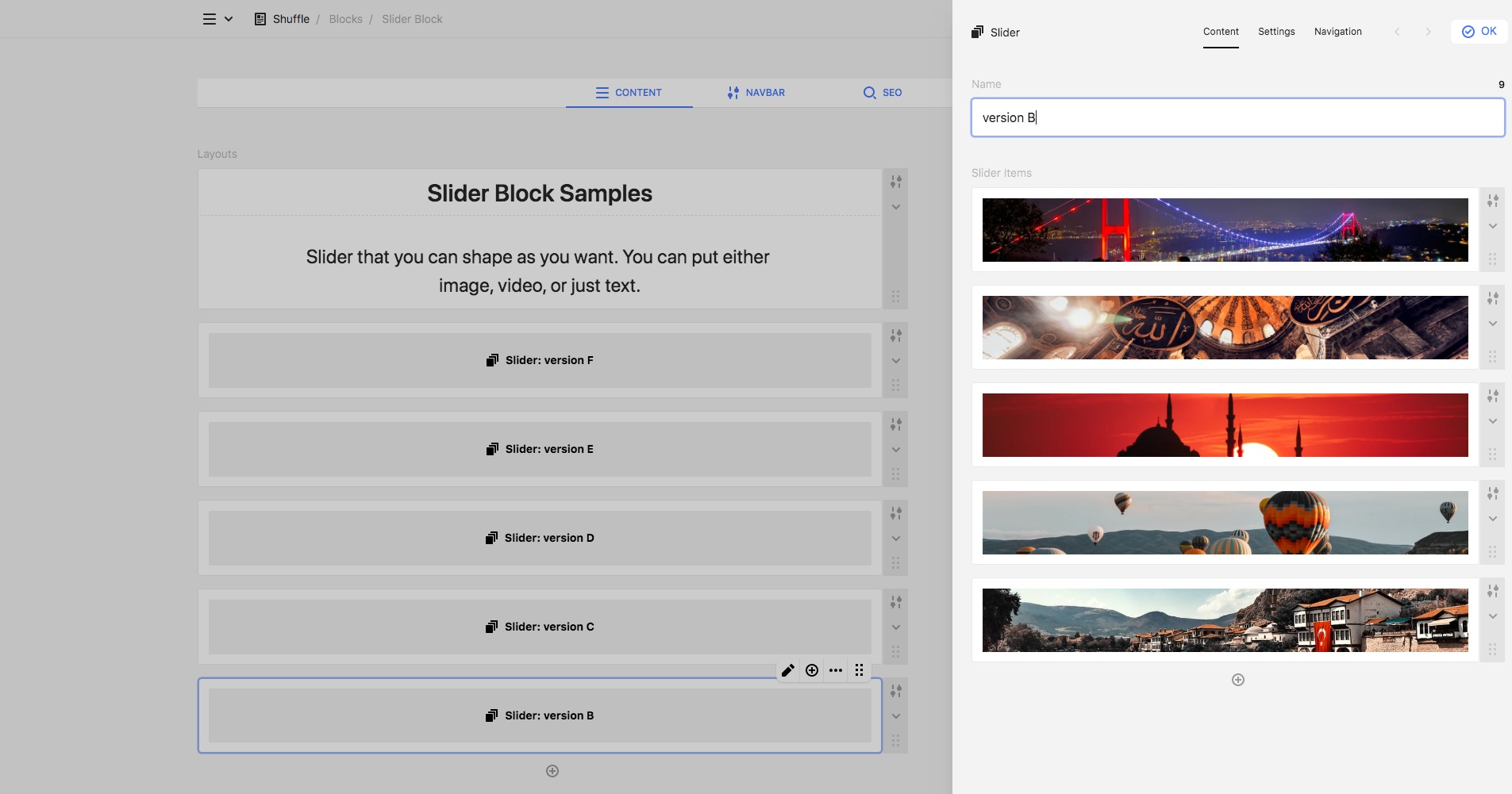This screenshot has width=1512, height=794.
Task: Click the Name input field
Action: pyautogui.click(x=1237, y=117)
